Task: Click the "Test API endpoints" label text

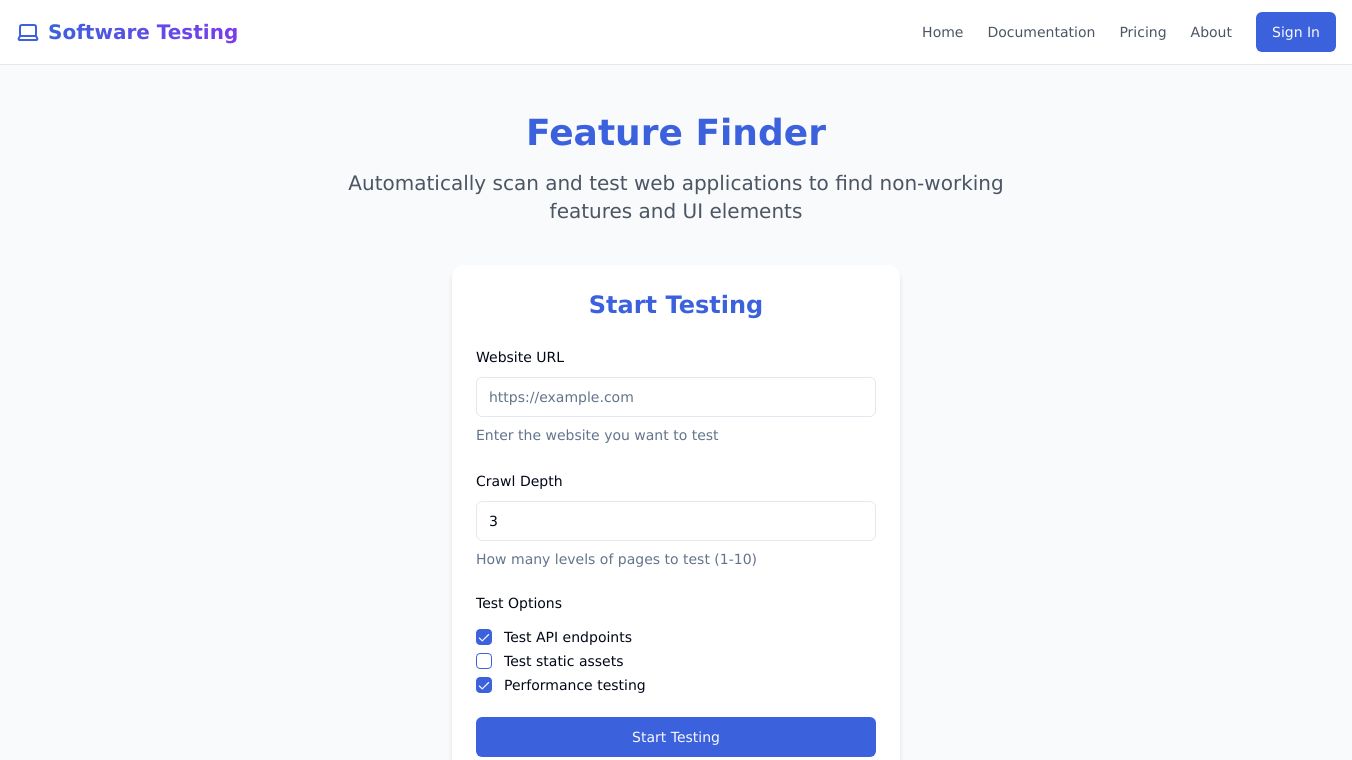Action: [568, 637]
